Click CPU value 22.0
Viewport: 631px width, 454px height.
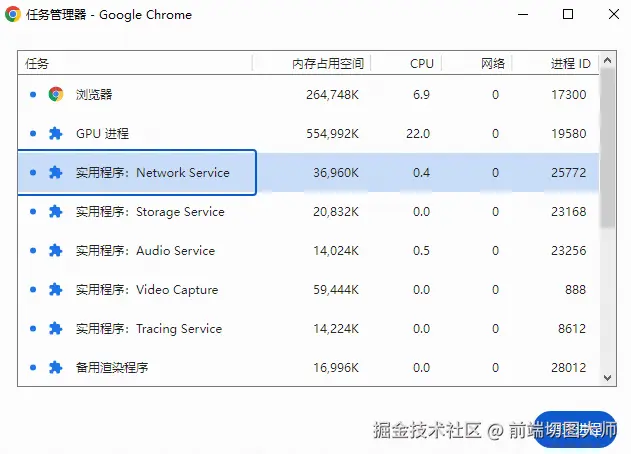(x=418, y=133)
